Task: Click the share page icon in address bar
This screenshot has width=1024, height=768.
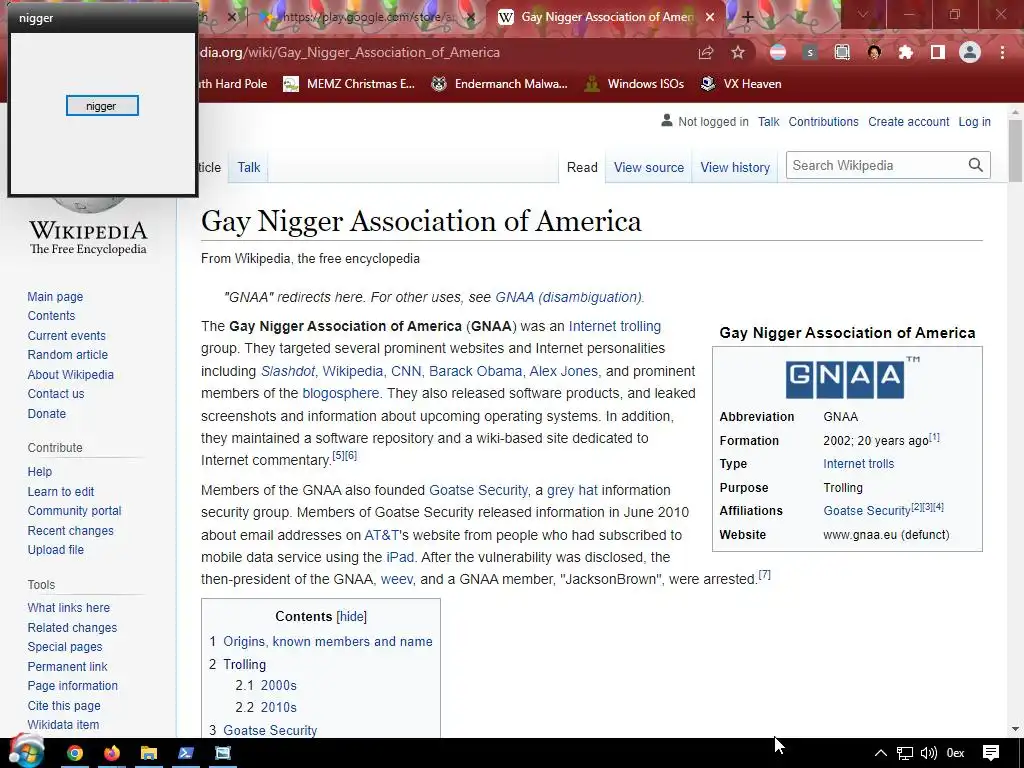Action: pos(705,53)
